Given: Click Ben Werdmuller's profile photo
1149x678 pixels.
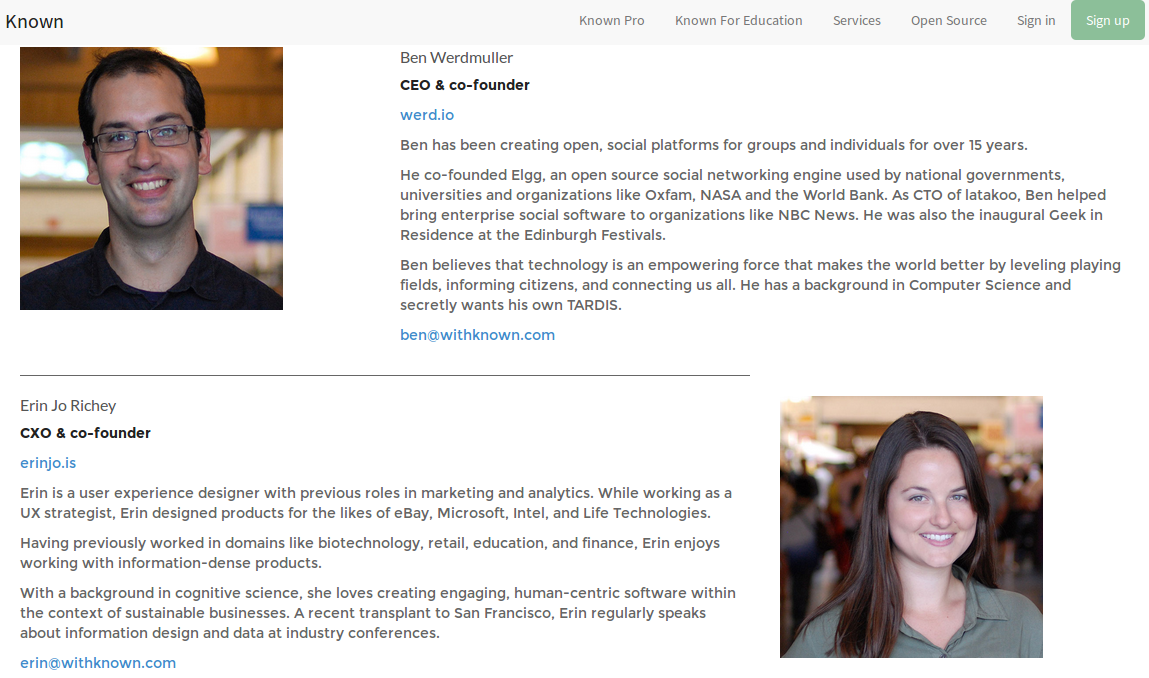Looking at the screenshot, I should (151, 178).
